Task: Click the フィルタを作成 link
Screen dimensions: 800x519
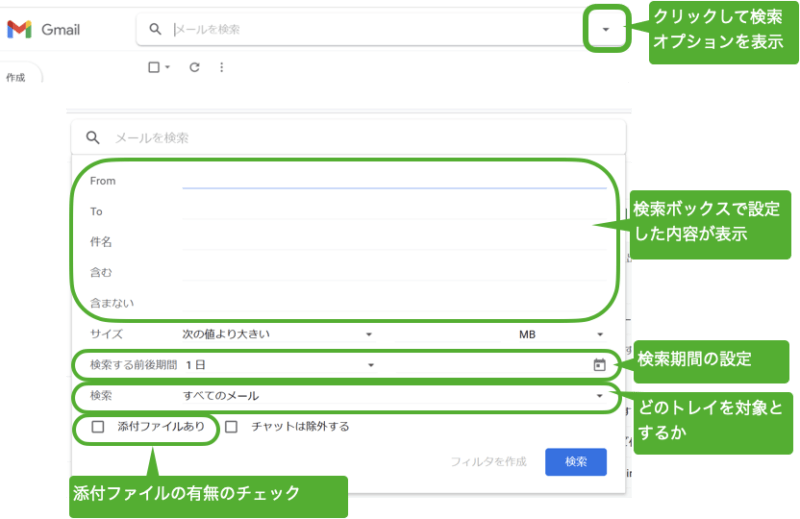Action: pyautogui.click(x=488, y=461)
